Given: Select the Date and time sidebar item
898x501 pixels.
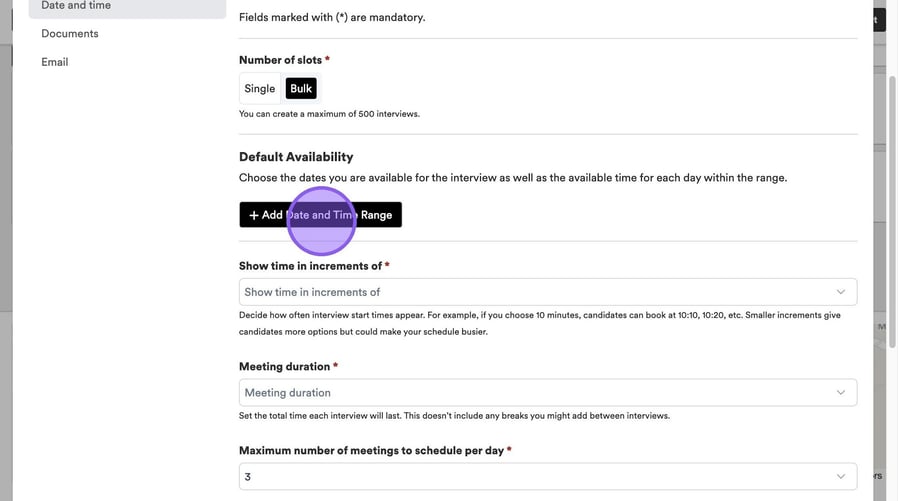Looking at the screenshot, I should coord(76,6).
